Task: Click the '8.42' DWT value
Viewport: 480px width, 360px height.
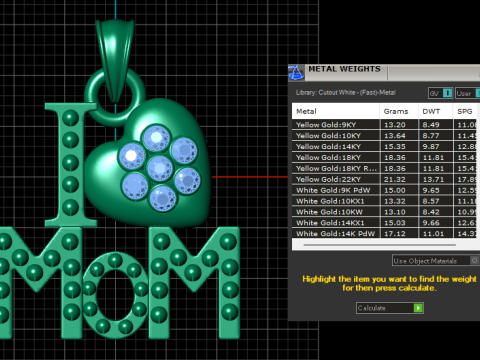Action: [431, 212]
